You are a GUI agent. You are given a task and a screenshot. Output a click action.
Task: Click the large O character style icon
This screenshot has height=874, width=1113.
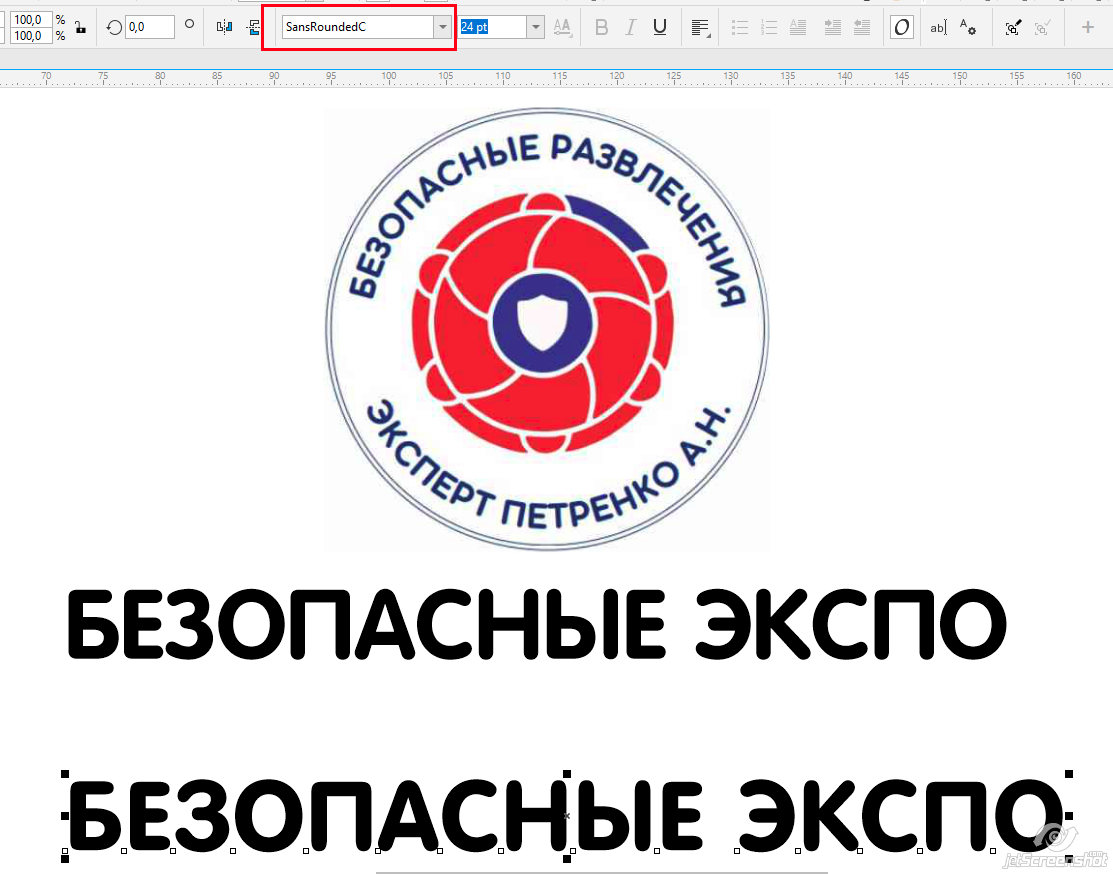pos(901,27)
